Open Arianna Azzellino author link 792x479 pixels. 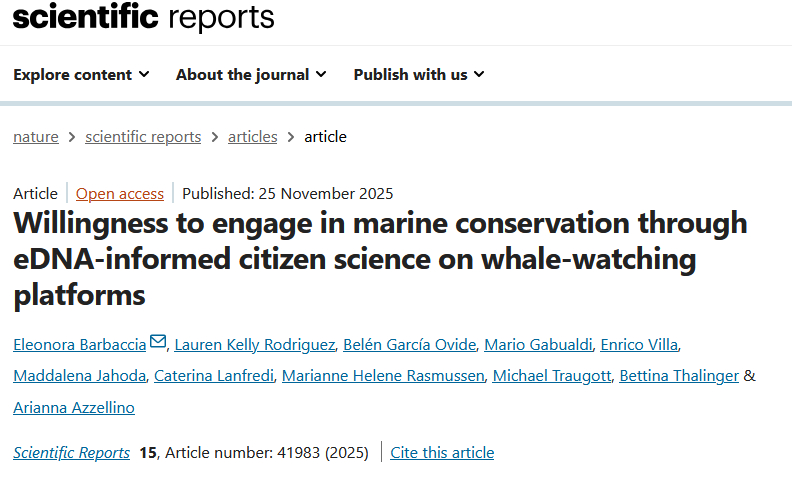tap(74, 407)
